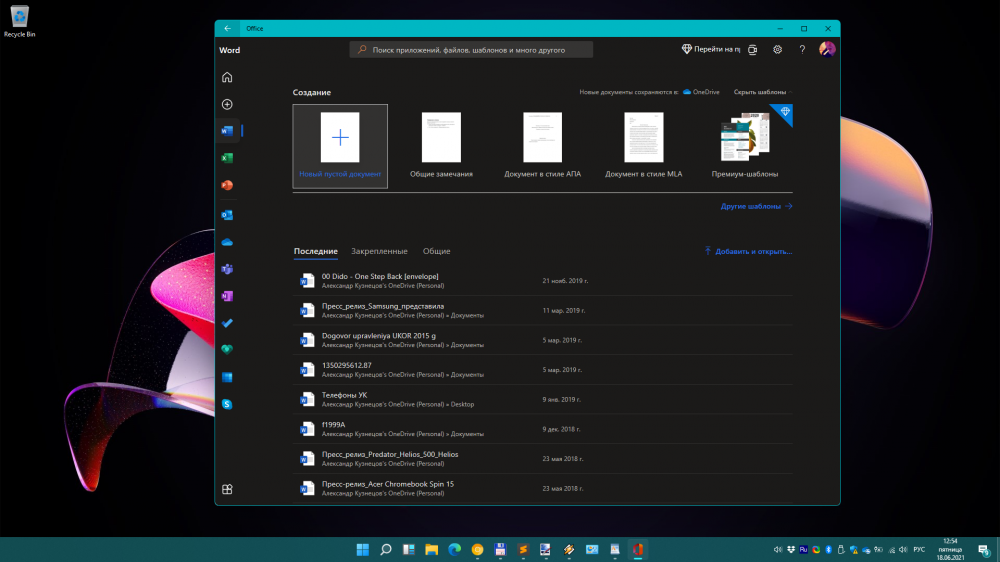The width and height of the screenshot is (1000, 562).
Task: Open the OneDrive save location selector
Action: pos(701,92)
